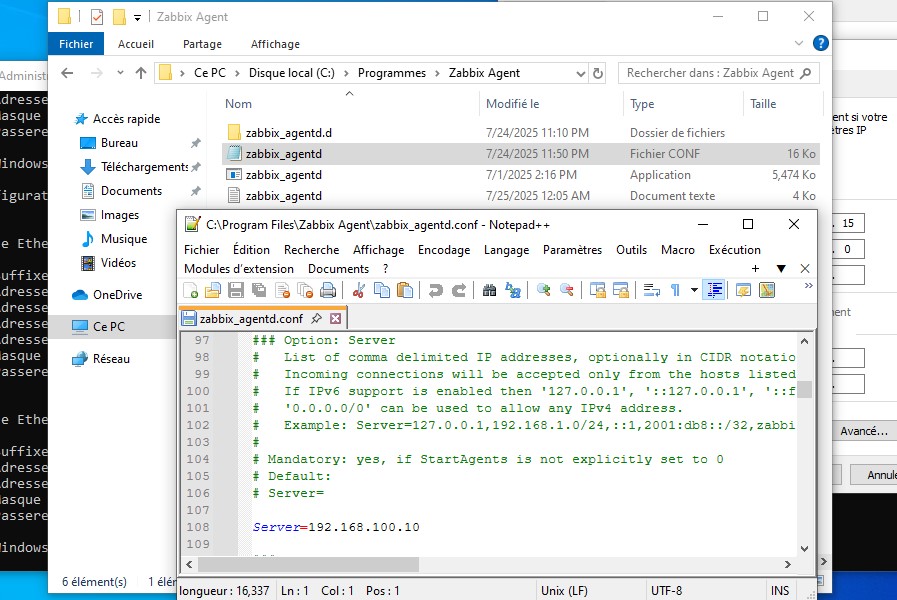Toggle word wrap in Notepad++ toolbar

point(651,290)
